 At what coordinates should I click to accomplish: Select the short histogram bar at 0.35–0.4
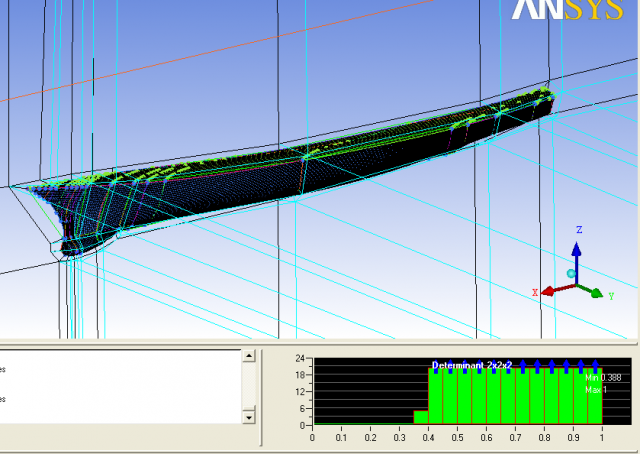pos(421,416)
